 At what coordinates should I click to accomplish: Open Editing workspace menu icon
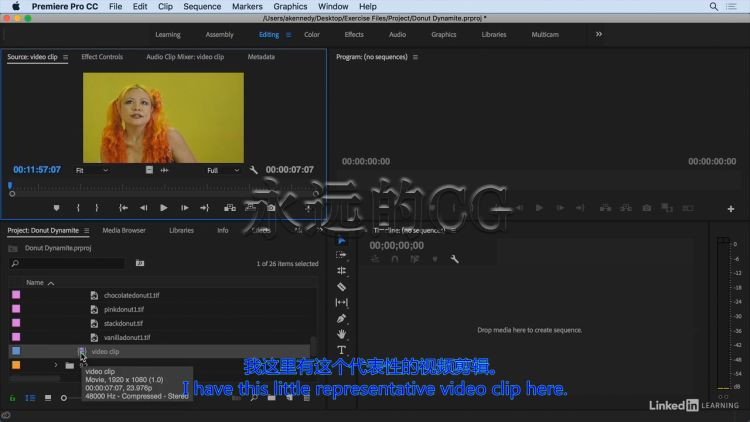[288, 34]
